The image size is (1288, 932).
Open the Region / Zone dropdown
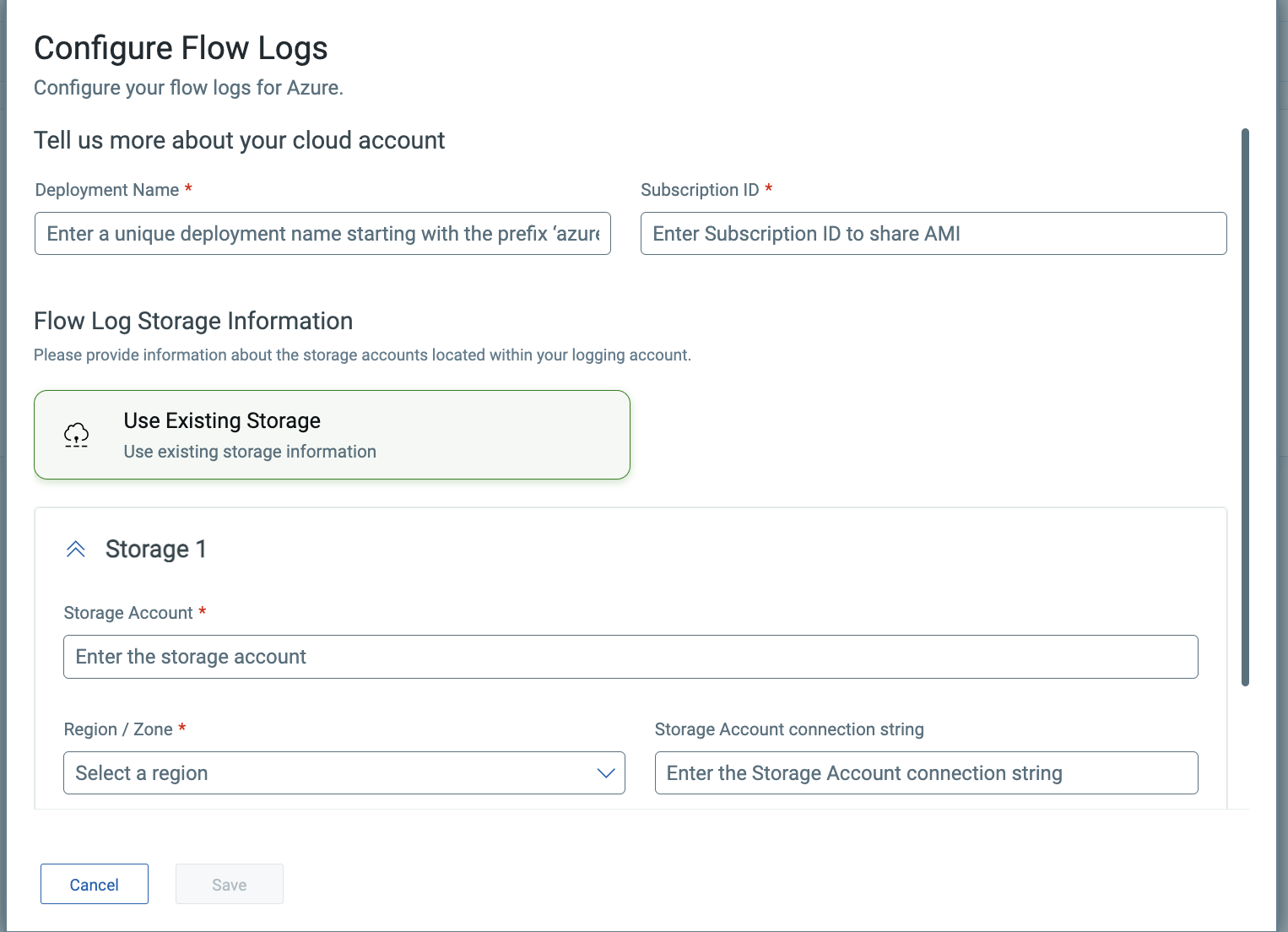[x=344, y=772]
